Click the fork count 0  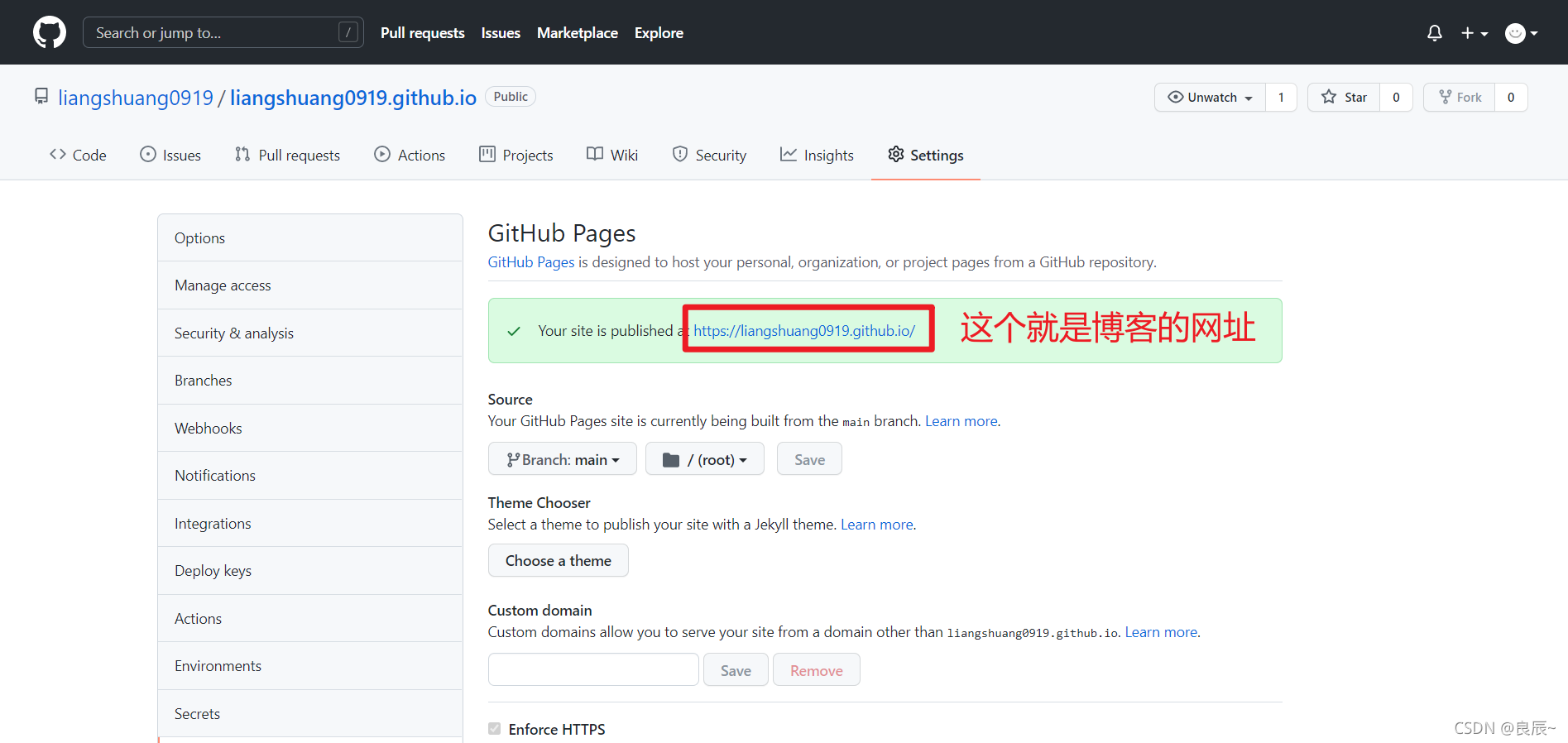click(x=1511, y=97)
